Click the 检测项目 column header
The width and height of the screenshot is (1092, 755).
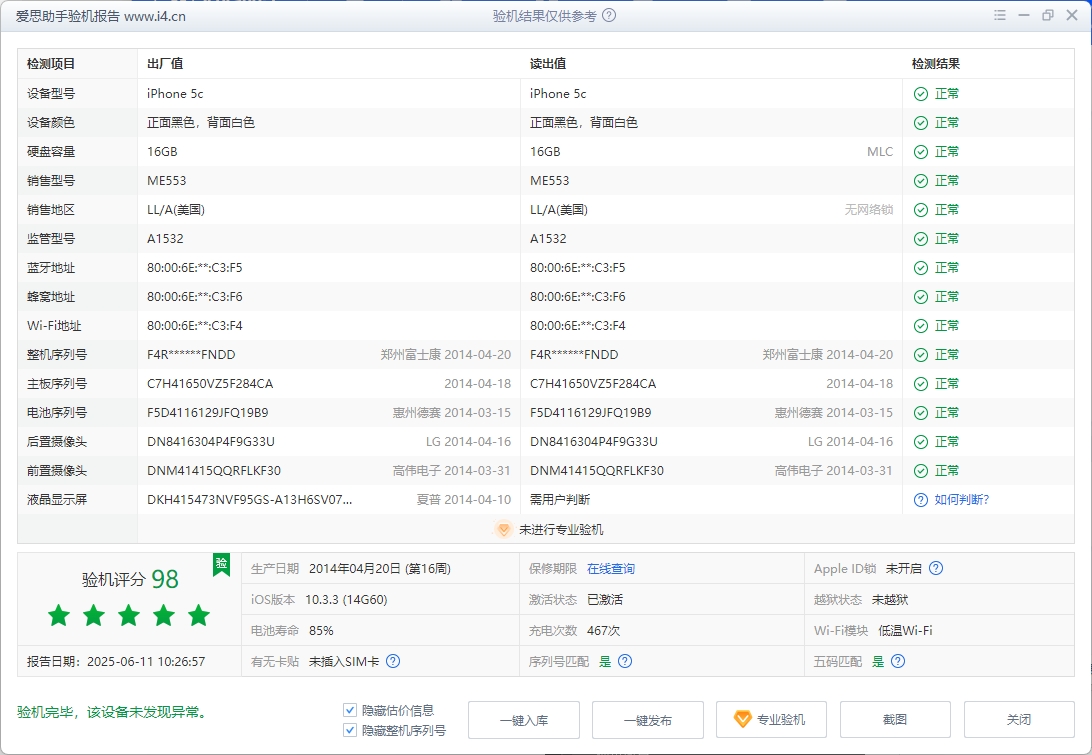pyautogui.click(x=51, y=64)
